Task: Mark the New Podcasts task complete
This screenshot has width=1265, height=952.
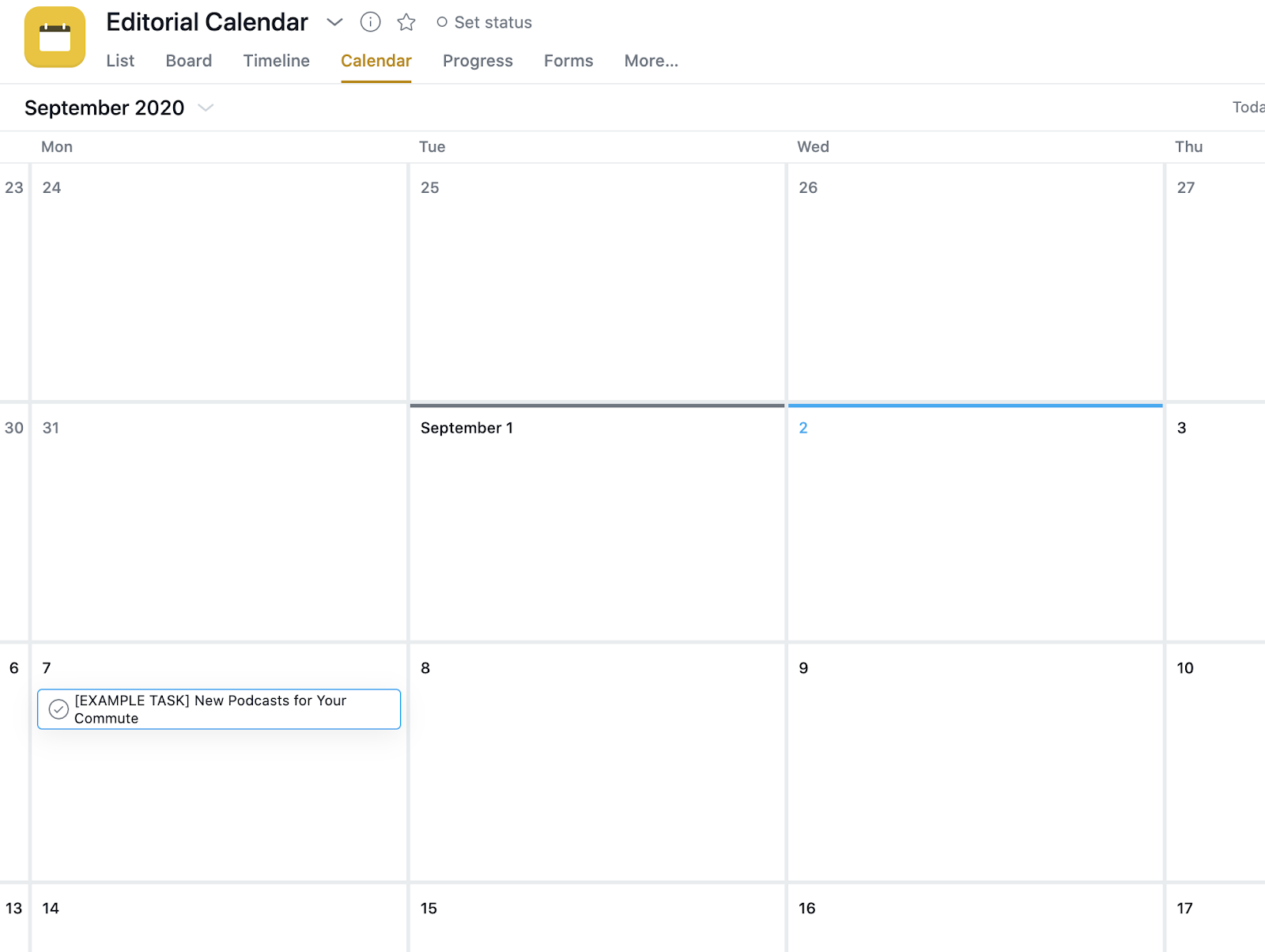Action: click(59, 709)
